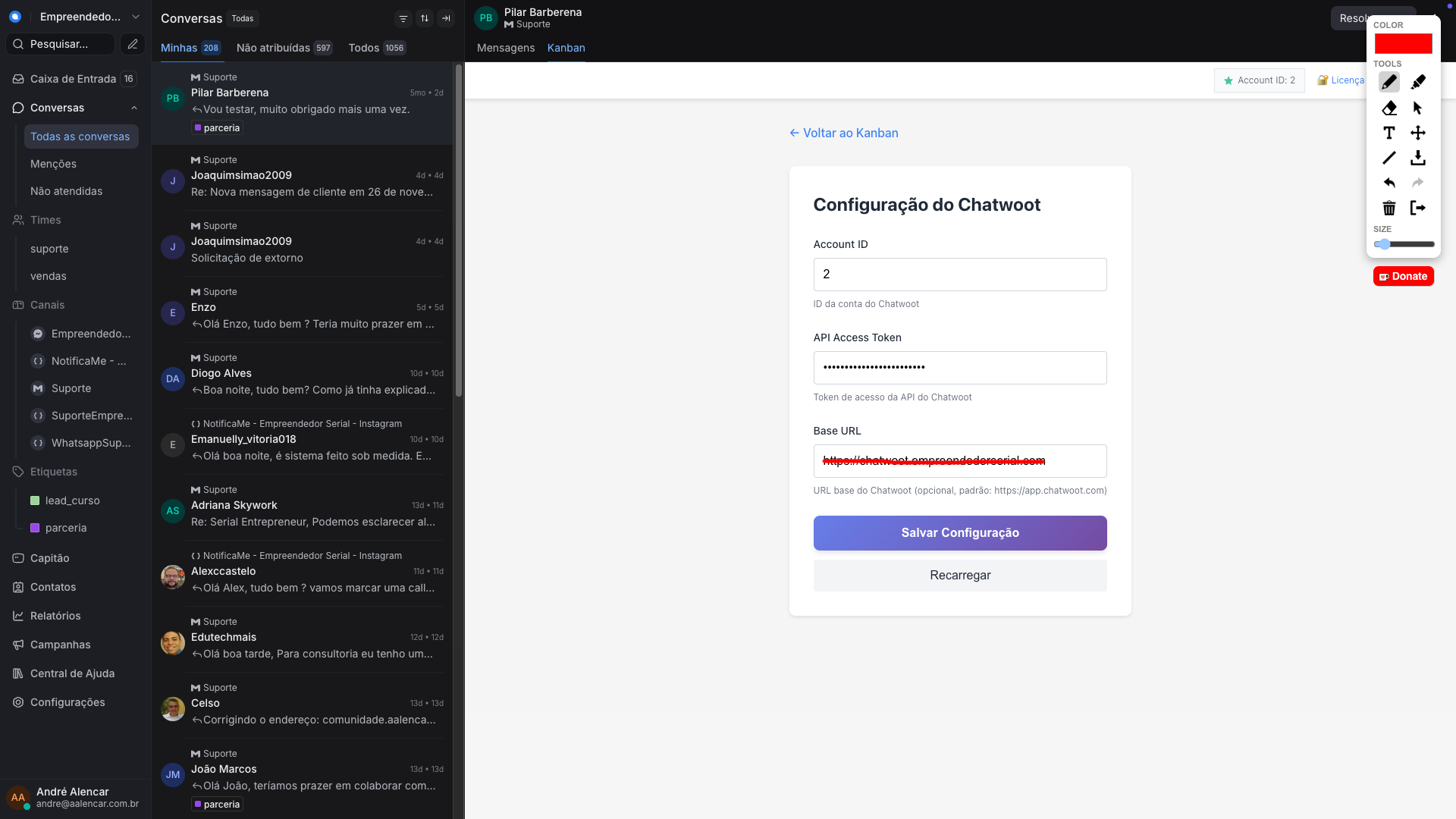Image resolution: width=1456 pixels, height=819 pixels.
Task: Click the red color swatch
Action: tap(1403, 43)
